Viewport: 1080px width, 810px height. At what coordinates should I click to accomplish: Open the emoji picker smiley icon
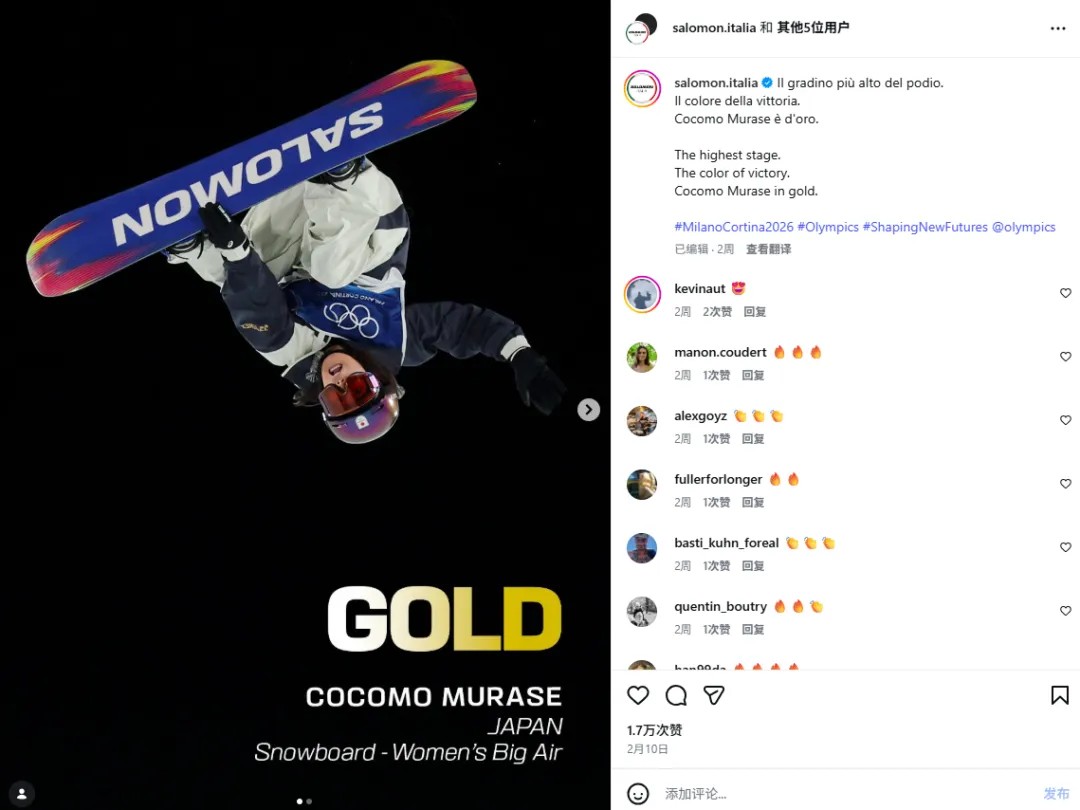click(638, 793)
